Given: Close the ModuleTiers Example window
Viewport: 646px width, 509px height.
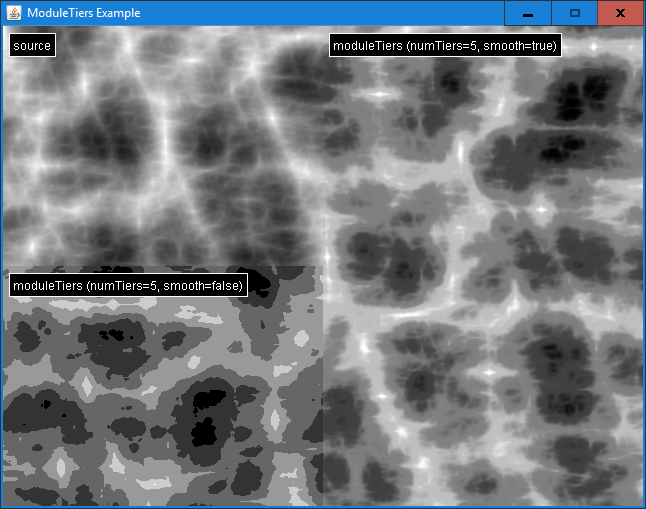Looking at the screenshot, I should 621,13.
